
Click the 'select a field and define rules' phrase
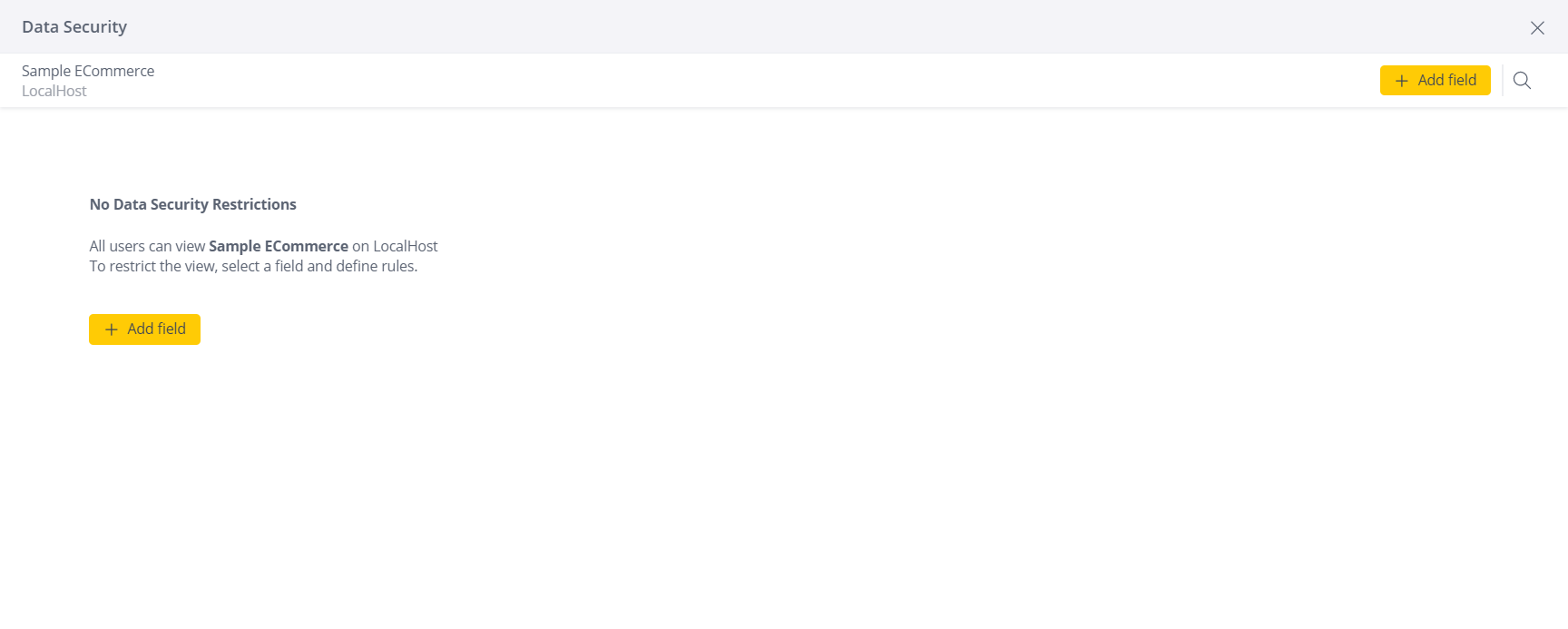319,266
